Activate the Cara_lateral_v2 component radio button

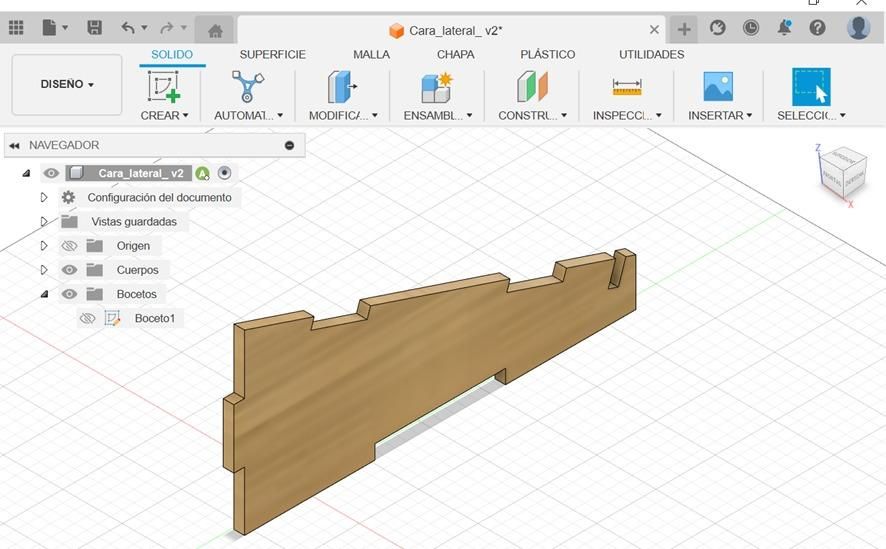pyautogui.click(x=224, y=173)
